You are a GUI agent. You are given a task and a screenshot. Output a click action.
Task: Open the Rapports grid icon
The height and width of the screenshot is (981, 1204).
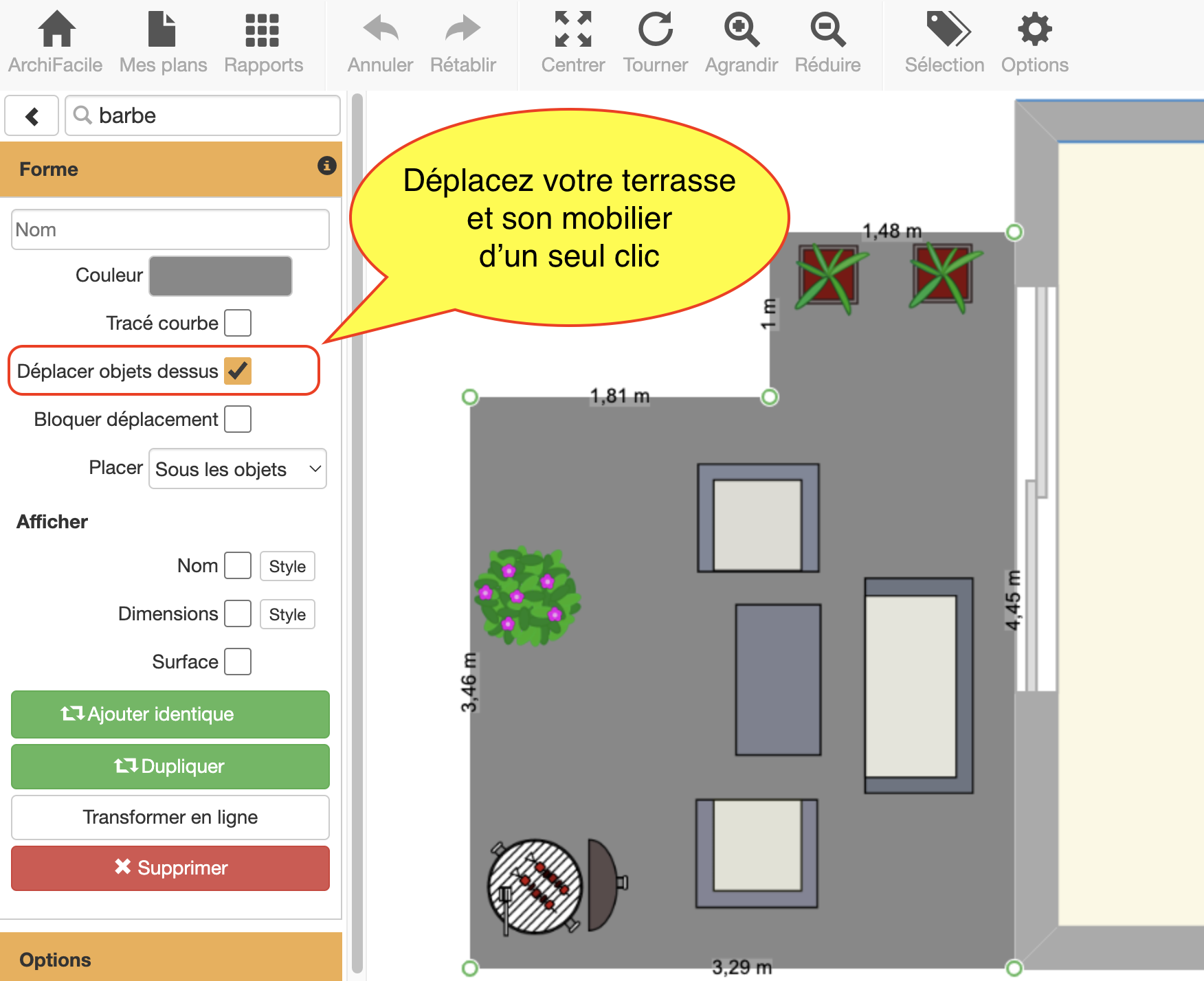pyautogui.click(x=263, y=30)
